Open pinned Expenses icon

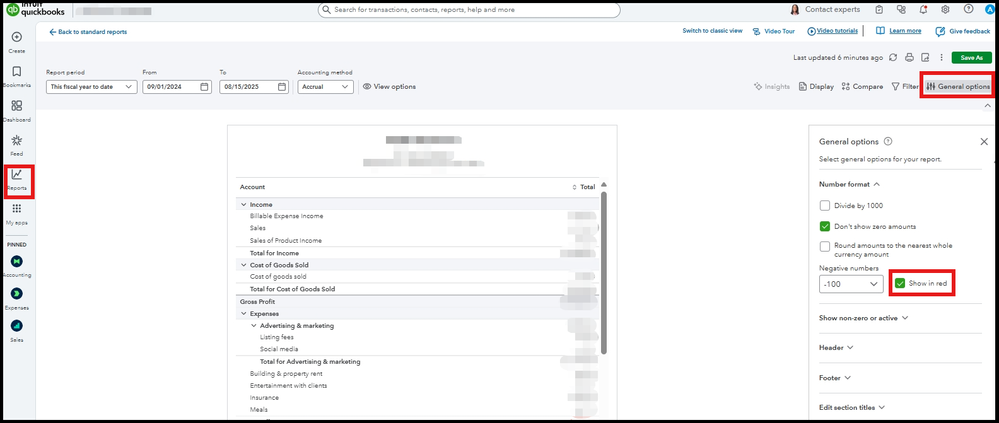coord(17,294)
